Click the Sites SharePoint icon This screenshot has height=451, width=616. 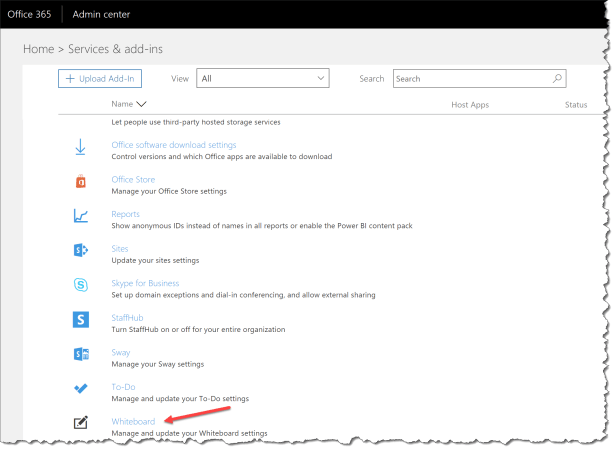coord(81,250)
